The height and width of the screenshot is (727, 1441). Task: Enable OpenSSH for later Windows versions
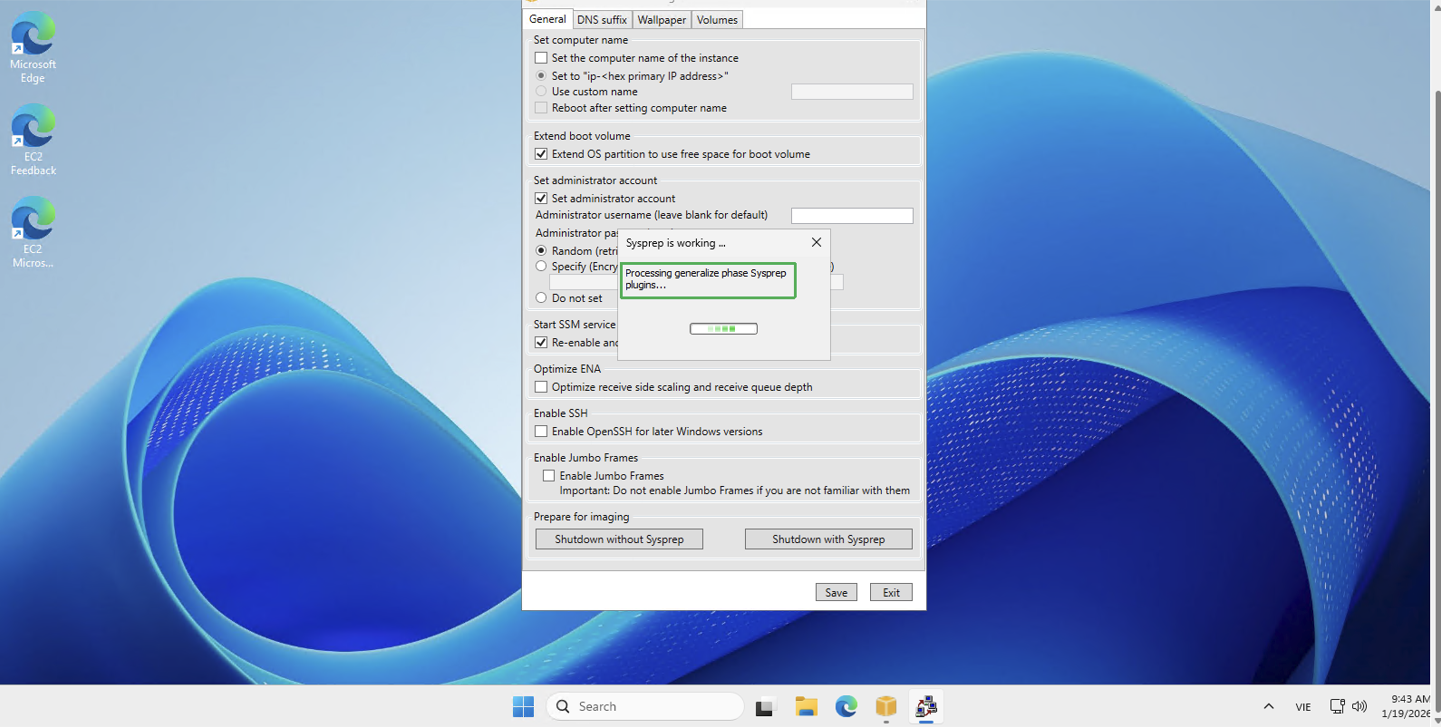tap(541, 431)
